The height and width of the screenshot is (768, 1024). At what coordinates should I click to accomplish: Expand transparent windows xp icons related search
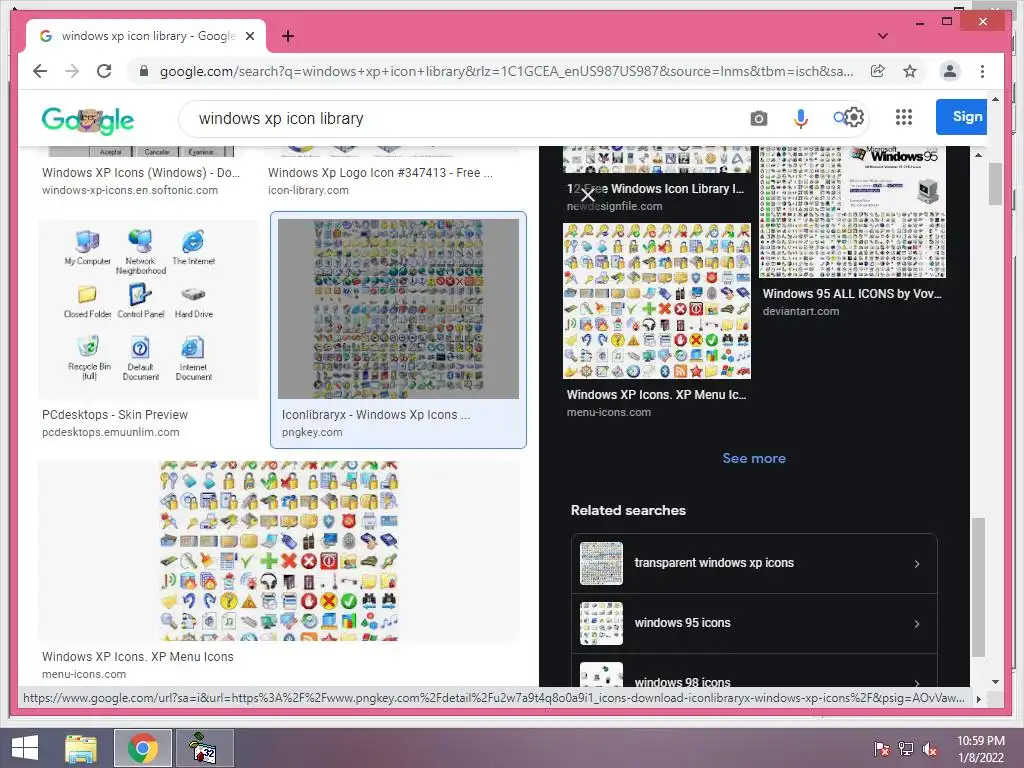[754, 563]
